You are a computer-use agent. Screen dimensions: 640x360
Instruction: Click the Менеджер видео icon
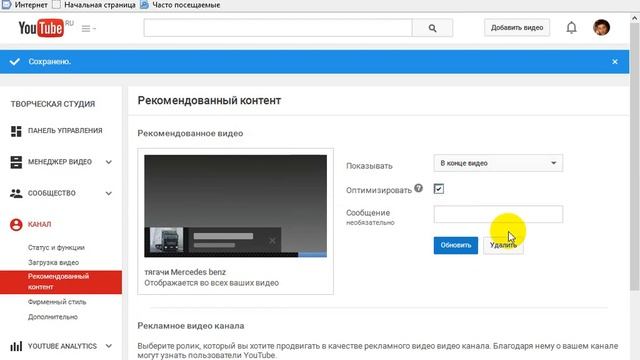pos(16,162)
